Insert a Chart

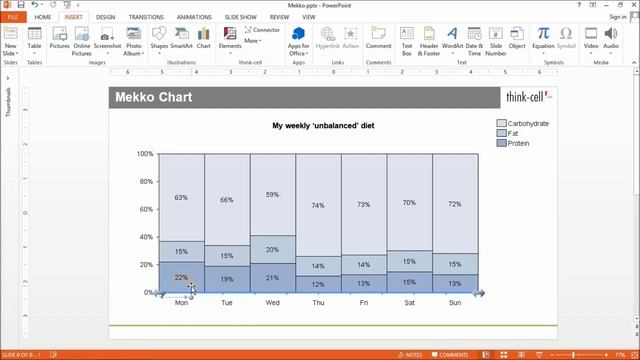204,38
